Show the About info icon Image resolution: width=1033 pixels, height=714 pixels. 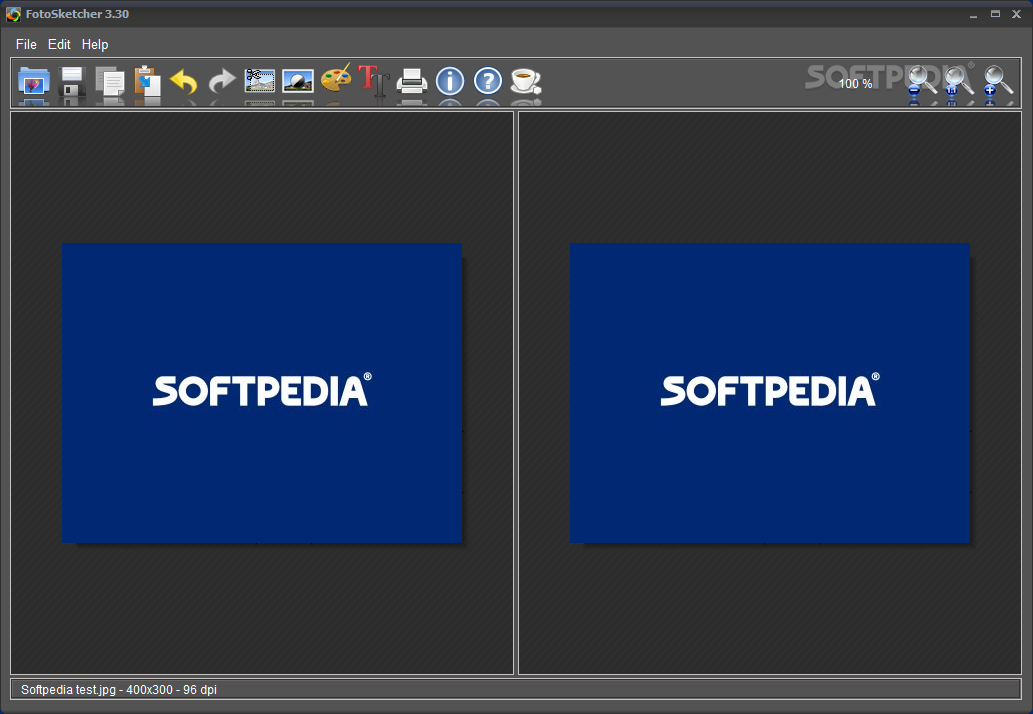[x=450, y=82]
